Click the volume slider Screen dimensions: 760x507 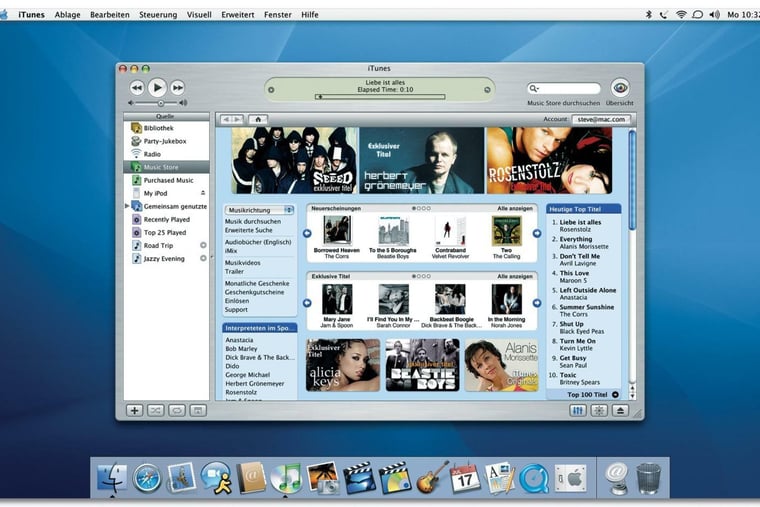click(158, 103)
